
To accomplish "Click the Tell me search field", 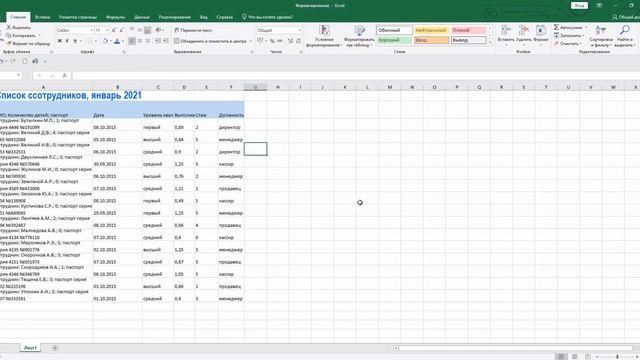I will tap(267, 17).
